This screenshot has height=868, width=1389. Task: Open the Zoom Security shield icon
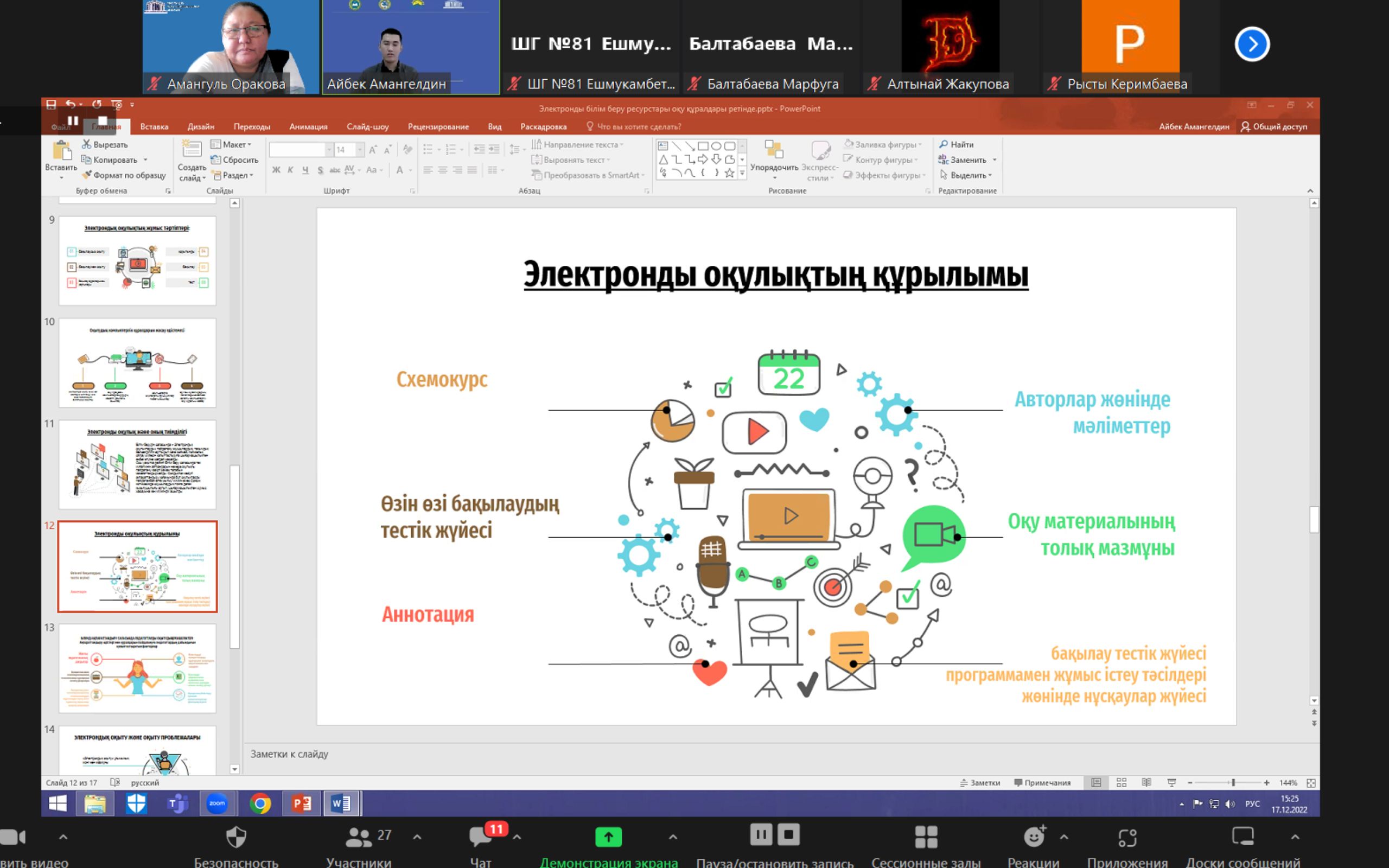pos(236,837)
